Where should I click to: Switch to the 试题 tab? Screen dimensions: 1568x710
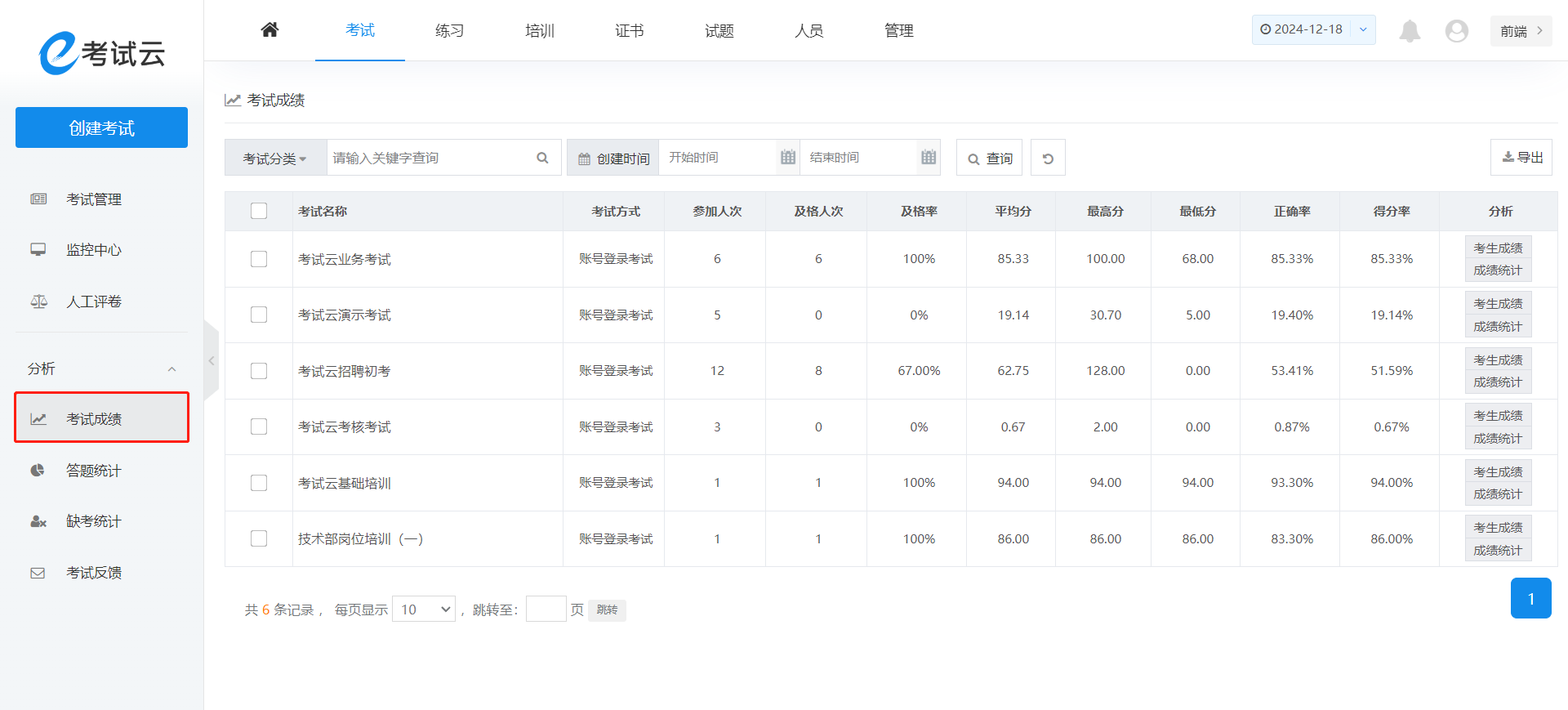tap(719, 31)
